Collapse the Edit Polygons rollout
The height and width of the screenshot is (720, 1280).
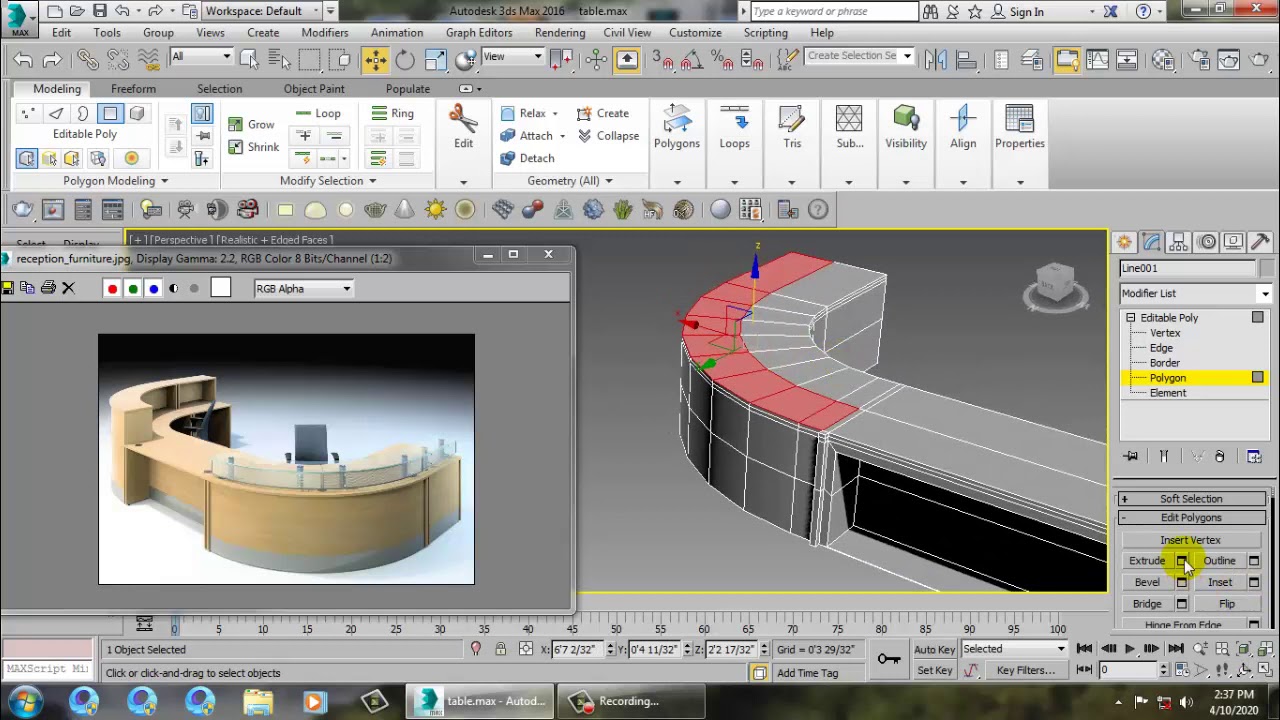1191,518
